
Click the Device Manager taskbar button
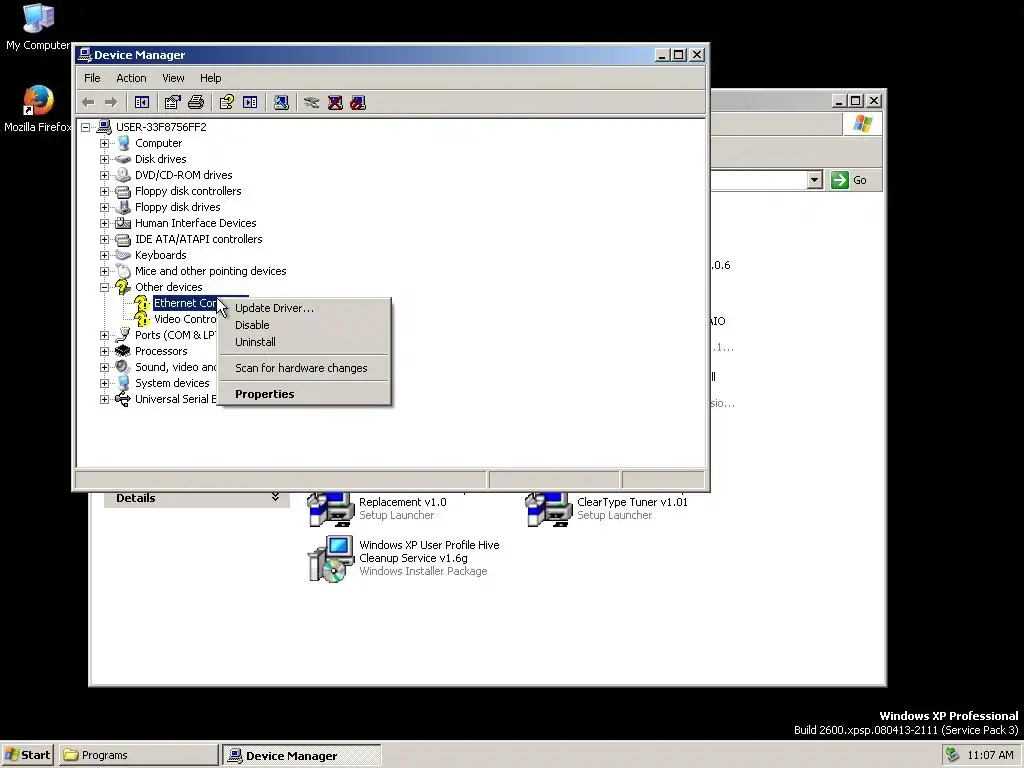pyautogui.click(x=302, y=756)
